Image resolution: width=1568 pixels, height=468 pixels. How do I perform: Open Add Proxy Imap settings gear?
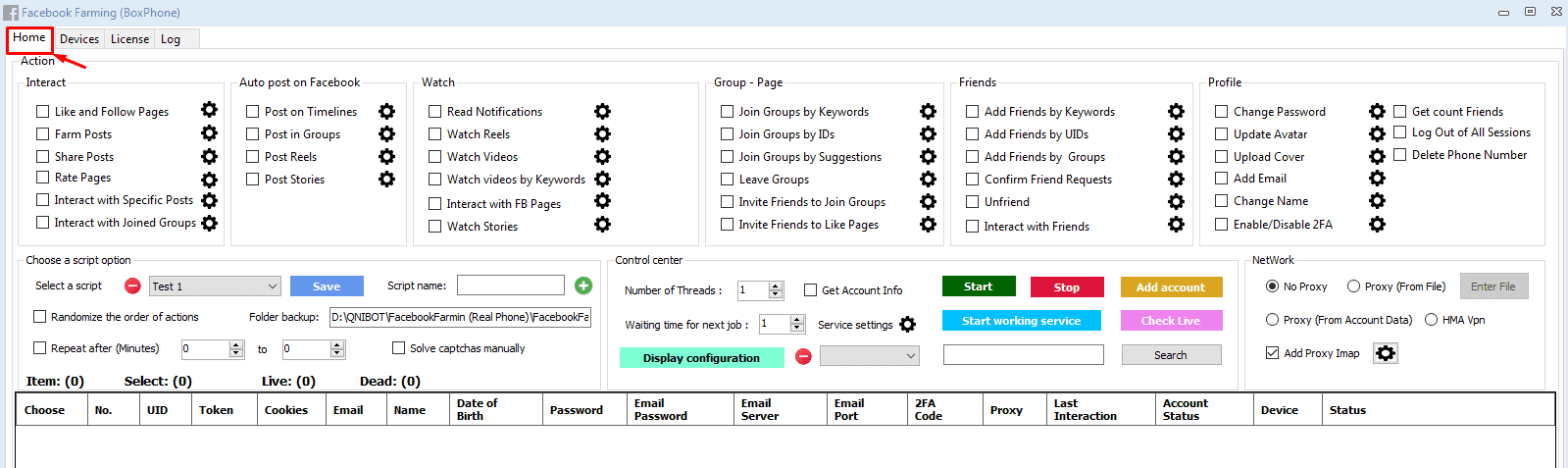point(1385,353)
